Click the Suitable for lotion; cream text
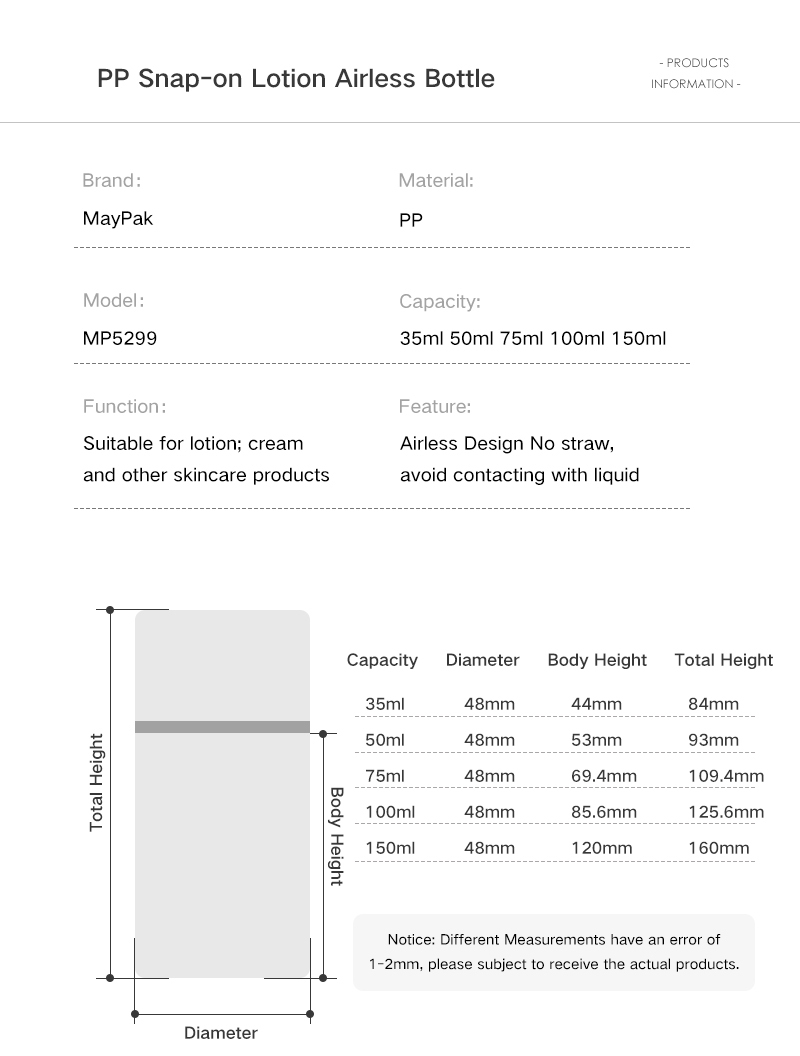 tap(193, 444)
